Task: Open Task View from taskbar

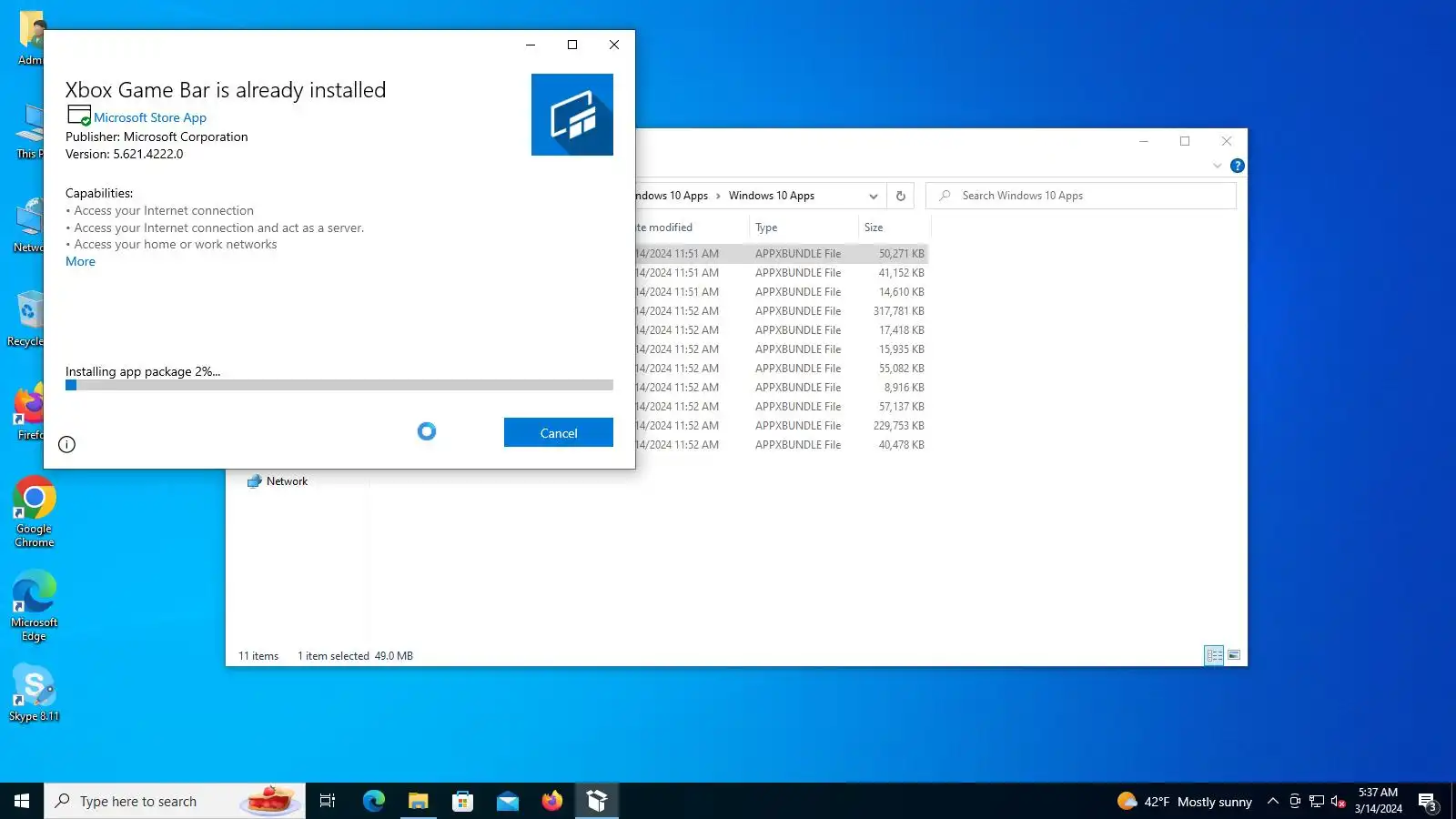Action: click(328, 801)
